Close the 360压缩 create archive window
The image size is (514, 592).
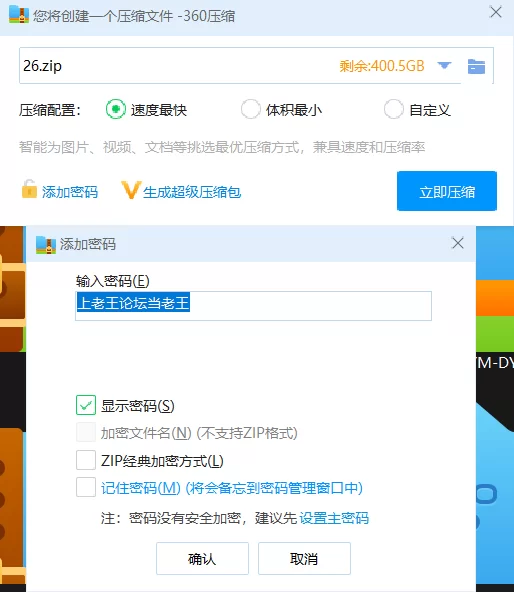pos(495,12)
